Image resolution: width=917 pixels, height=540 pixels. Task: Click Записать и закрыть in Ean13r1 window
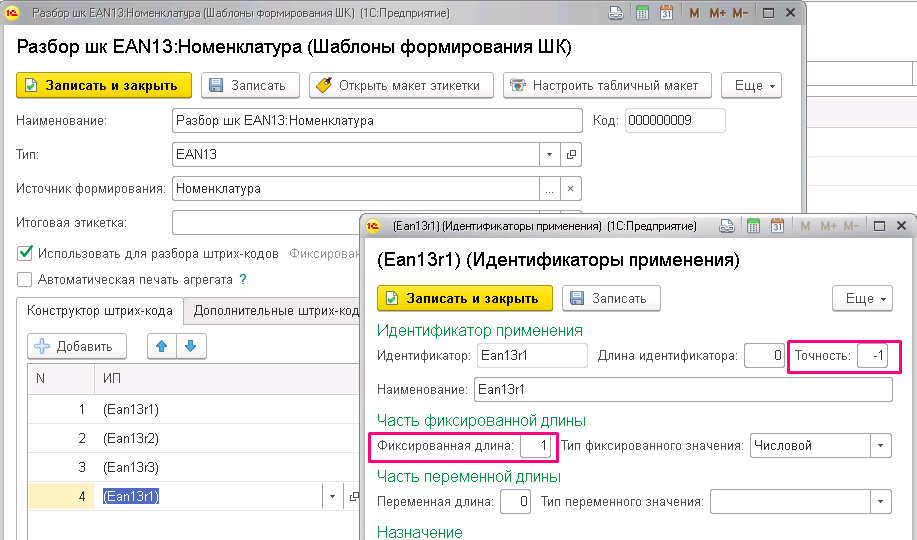click(465, 298)
